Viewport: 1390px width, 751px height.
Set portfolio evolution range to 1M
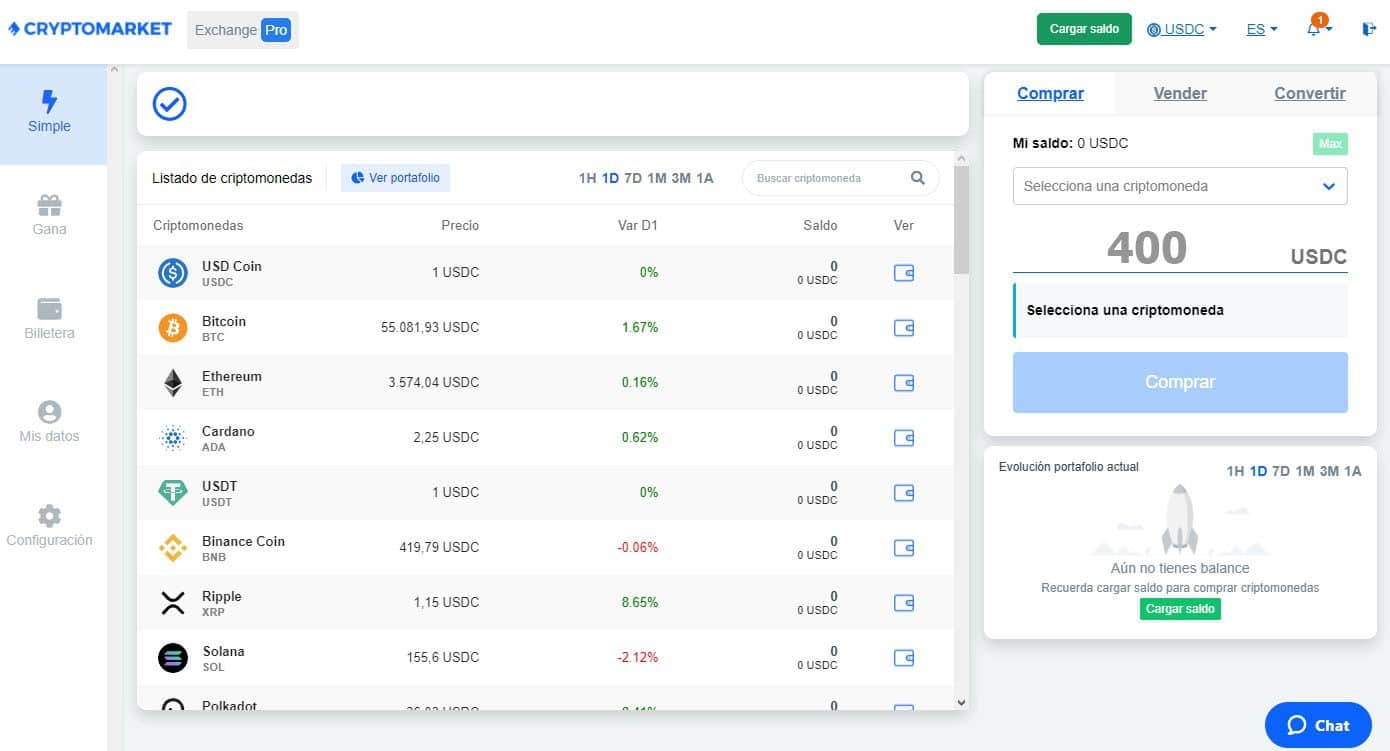(1305, 471)
